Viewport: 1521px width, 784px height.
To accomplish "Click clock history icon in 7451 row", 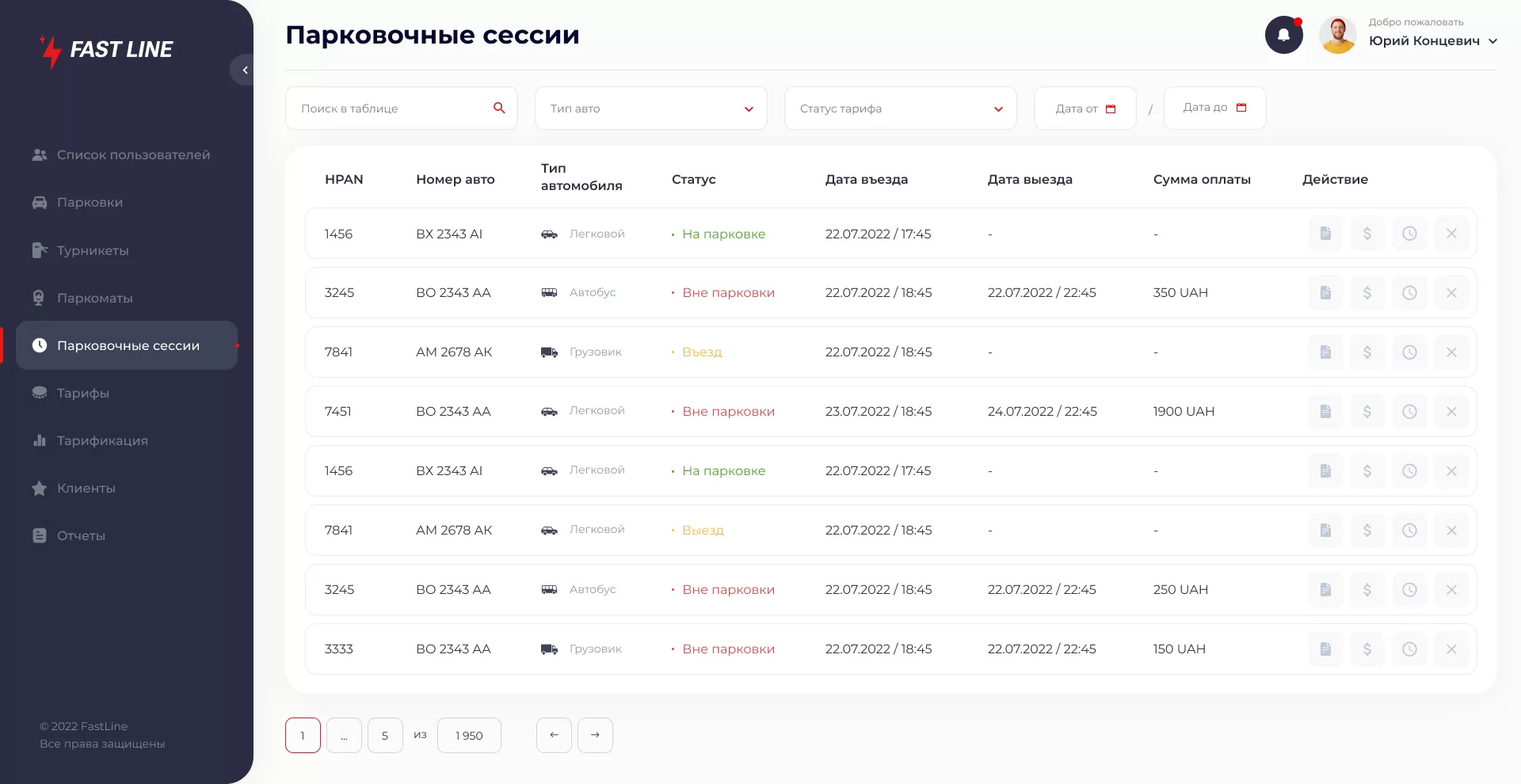I will (x=1409, y=412).
